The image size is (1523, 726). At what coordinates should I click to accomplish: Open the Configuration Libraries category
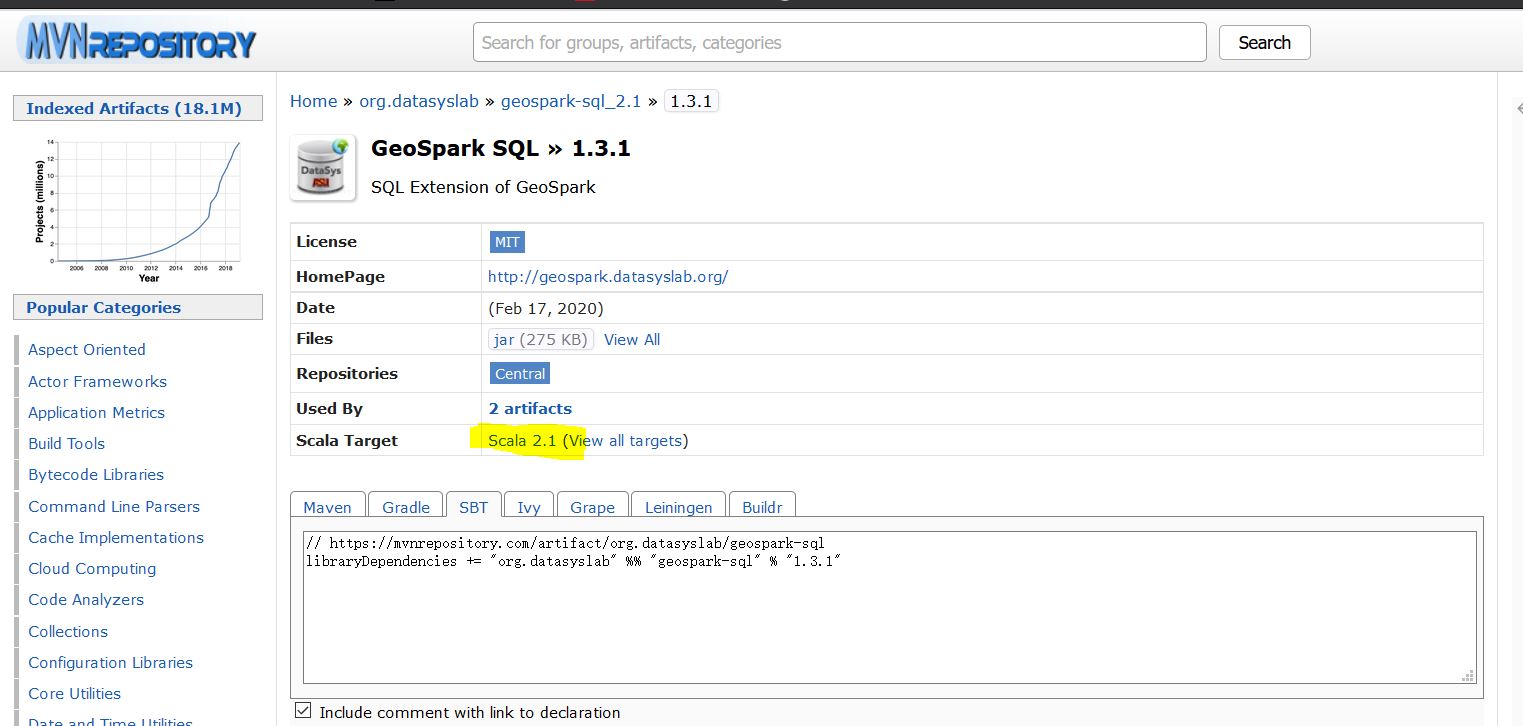click(x=110, y=662)
